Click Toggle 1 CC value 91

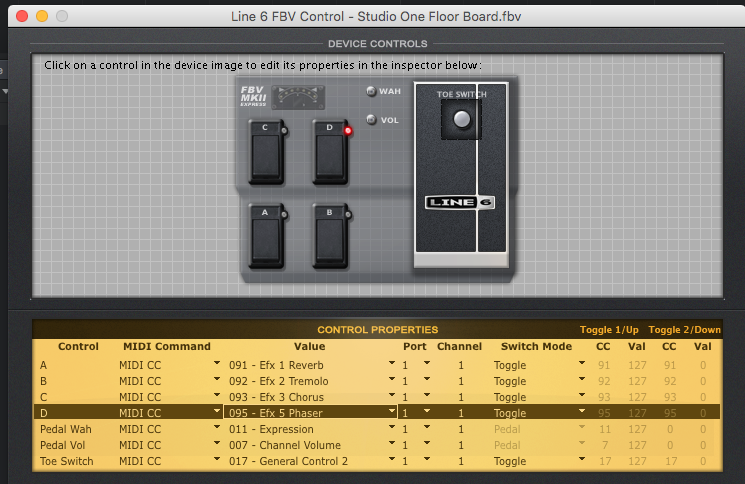(x=604, y=365)
